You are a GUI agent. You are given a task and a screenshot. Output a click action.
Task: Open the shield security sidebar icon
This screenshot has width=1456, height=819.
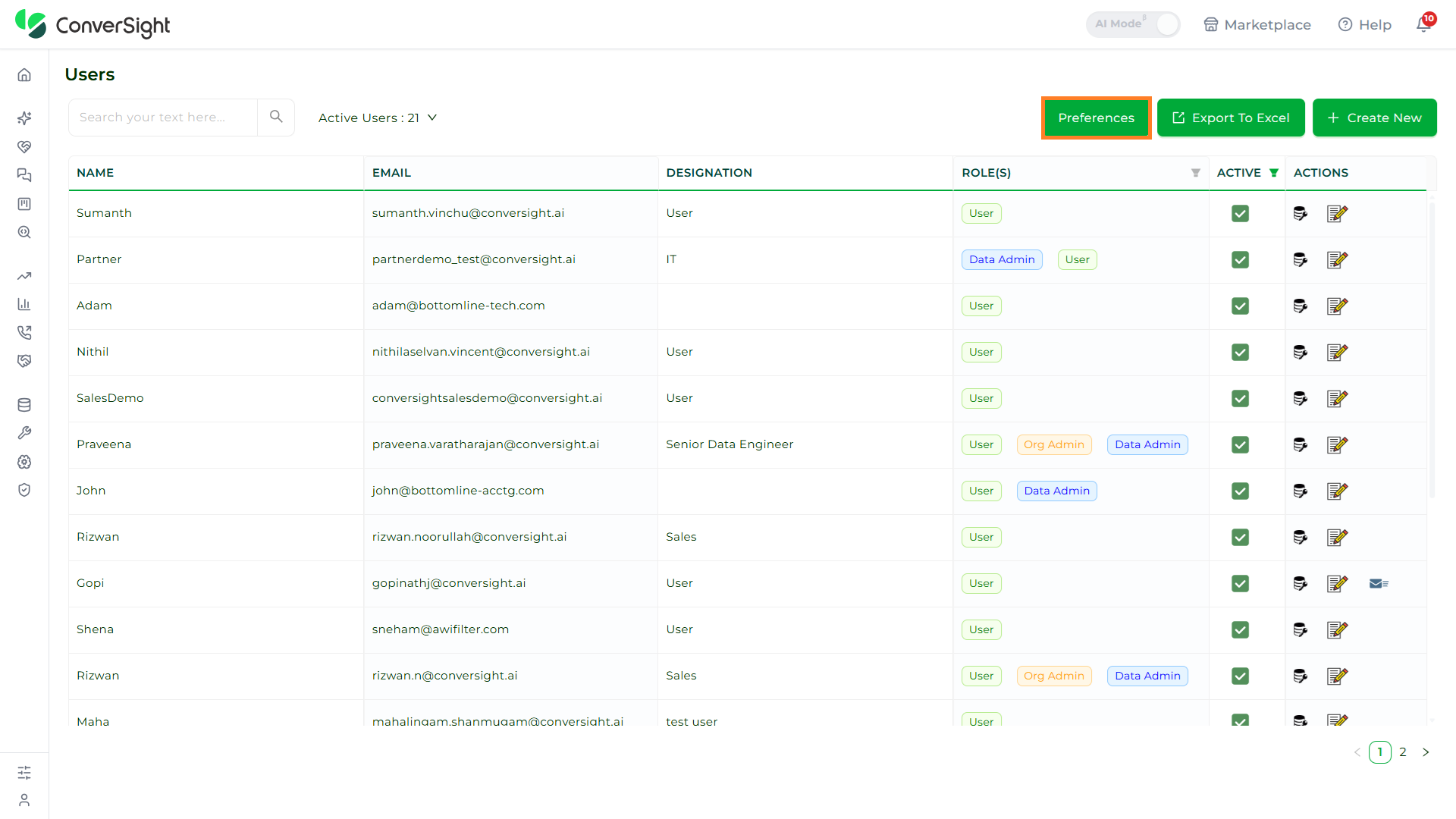pyautogui.click(x=24, y=490)
